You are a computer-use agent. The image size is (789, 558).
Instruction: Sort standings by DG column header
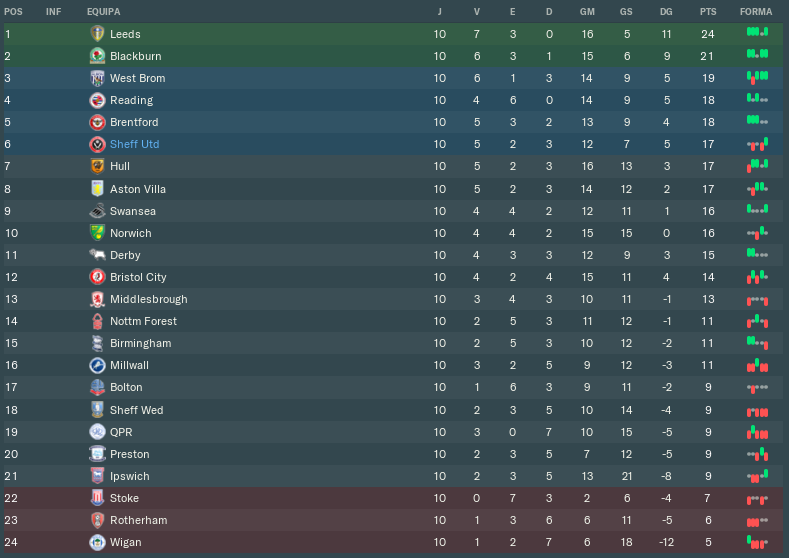coord(666,11)
